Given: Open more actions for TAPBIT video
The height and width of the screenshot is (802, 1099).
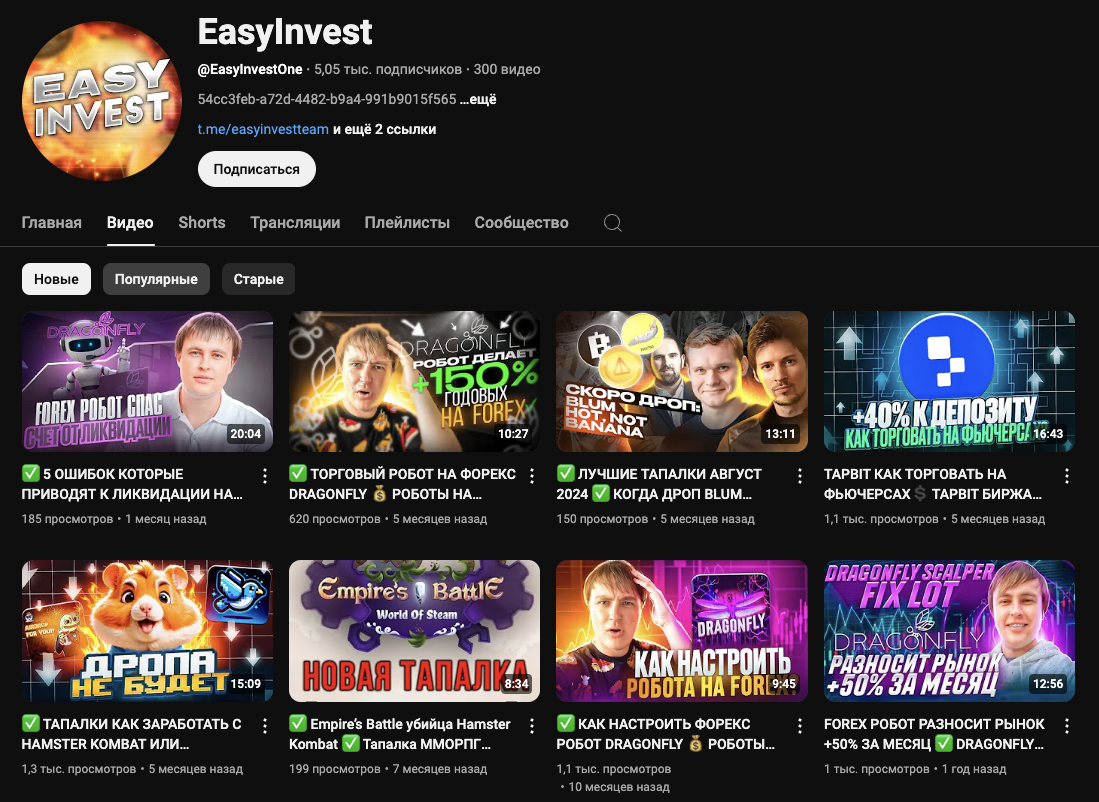Looking at the screenshot, I should [x=1067, y=476].
